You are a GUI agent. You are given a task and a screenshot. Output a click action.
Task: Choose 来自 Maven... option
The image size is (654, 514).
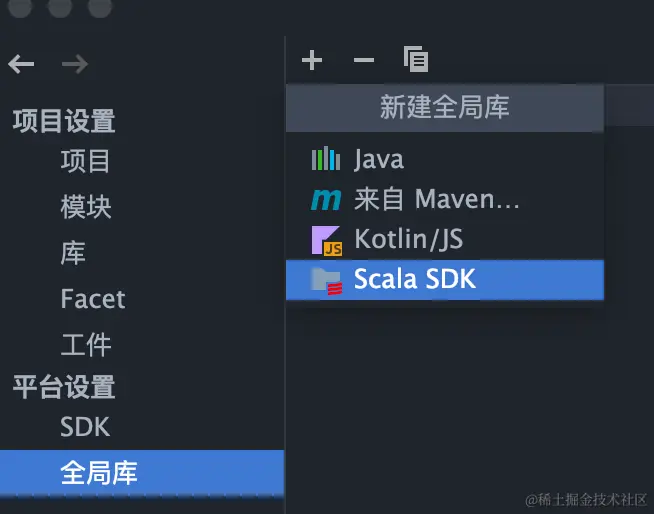tap(445, 199)
